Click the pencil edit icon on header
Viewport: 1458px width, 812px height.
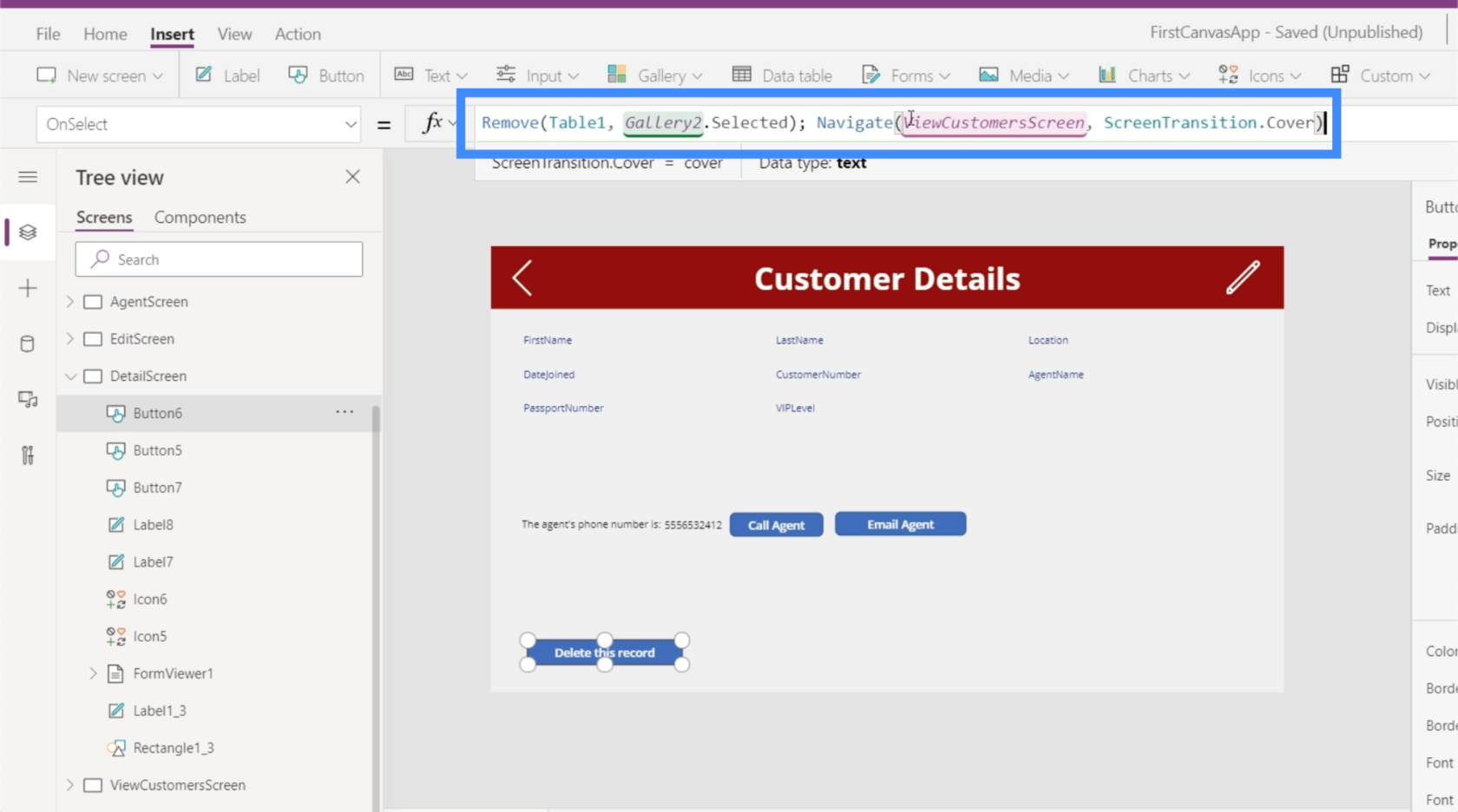pos(1243,278)
